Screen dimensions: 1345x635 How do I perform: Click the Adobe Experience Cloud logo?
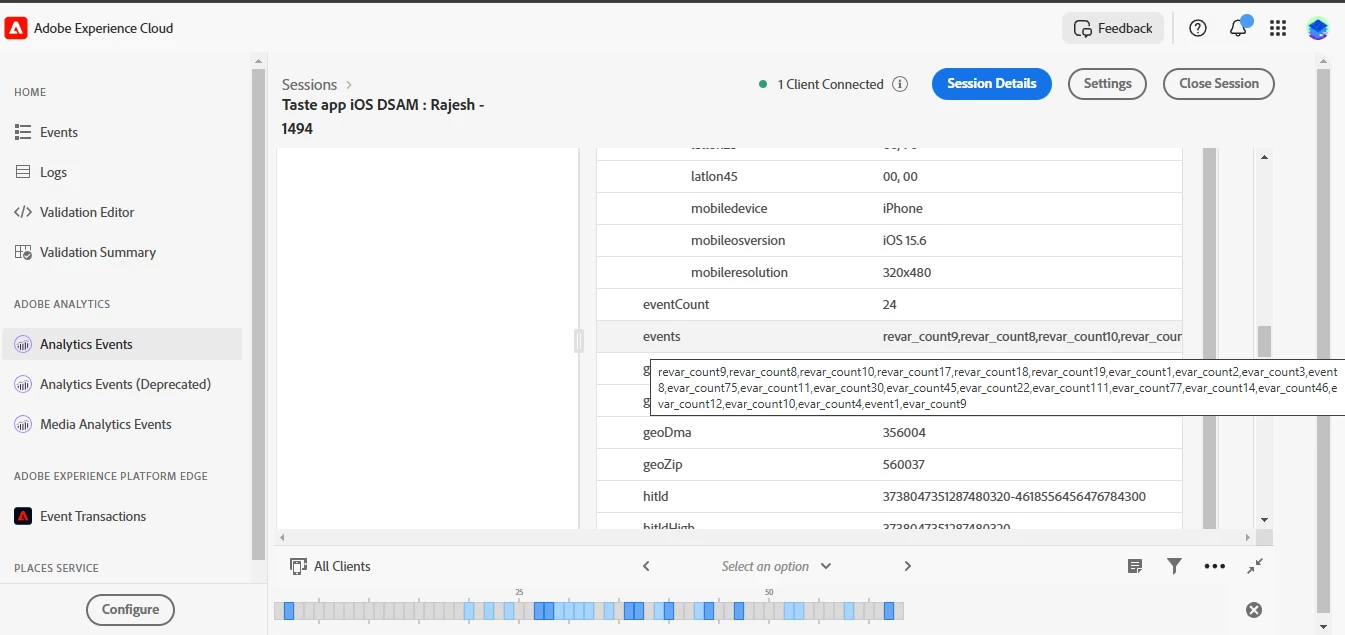point(16,28)
